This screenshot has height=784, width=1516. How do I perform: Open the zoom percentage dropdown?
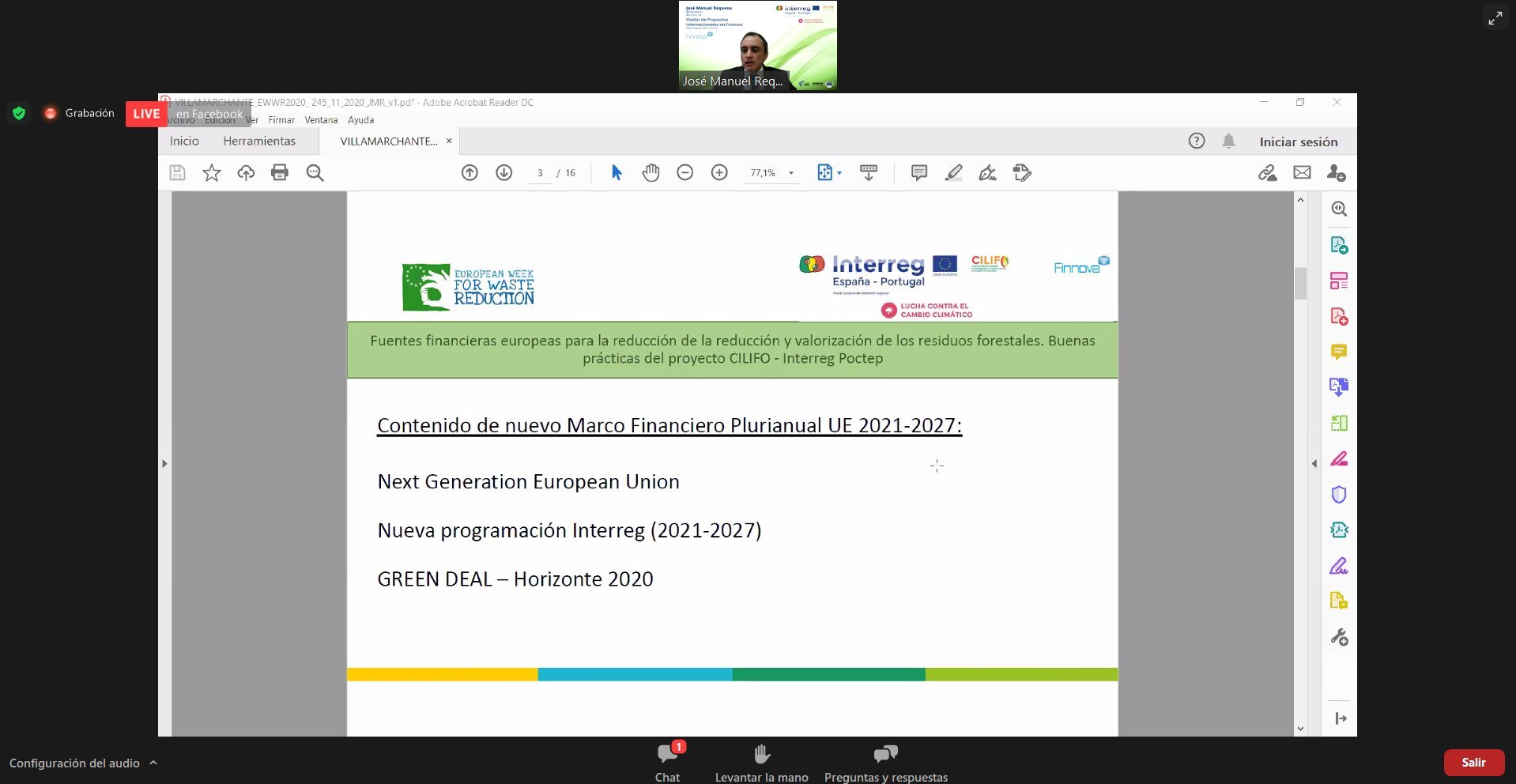[791, 173]
